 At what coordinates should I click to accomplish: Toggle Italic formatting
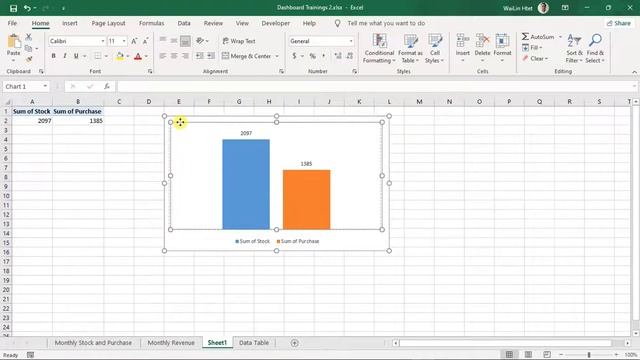[x=64, y=56]
